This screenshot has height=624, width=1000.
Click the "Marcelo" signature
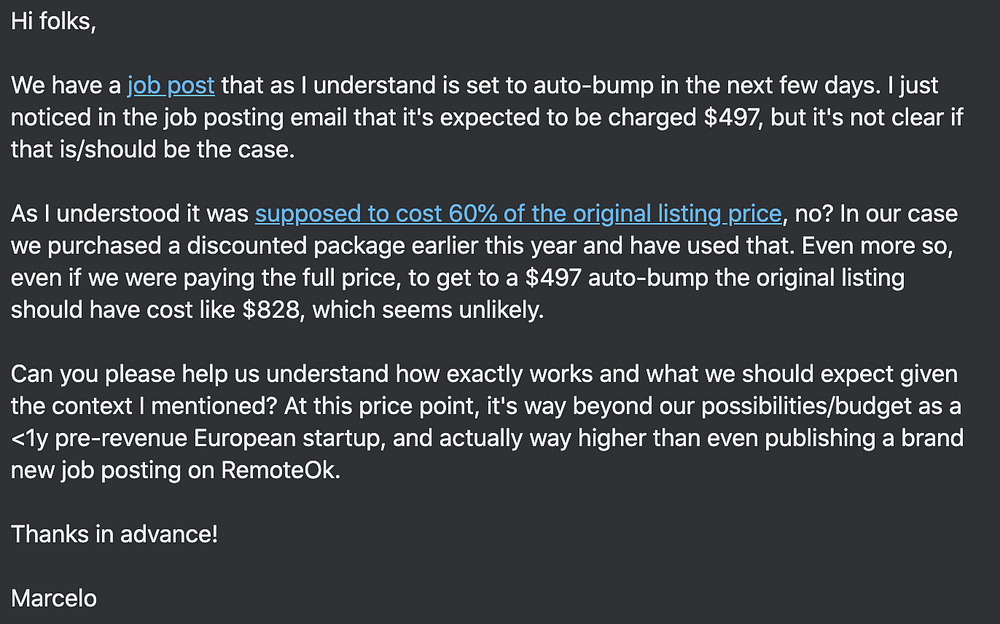(x=54, y=598)
